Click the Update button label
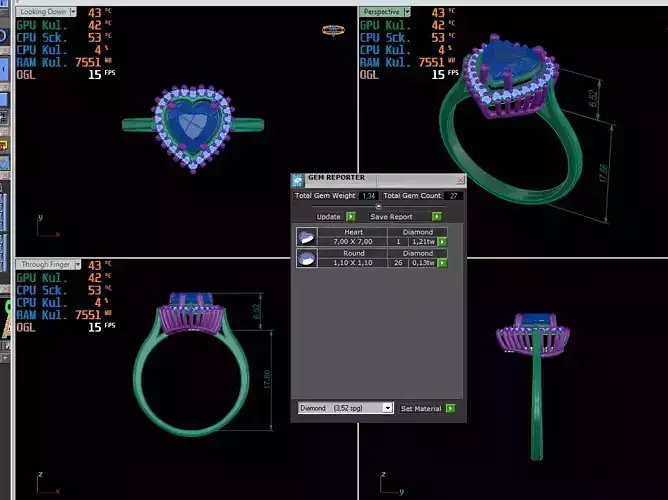 click(328, 217)
